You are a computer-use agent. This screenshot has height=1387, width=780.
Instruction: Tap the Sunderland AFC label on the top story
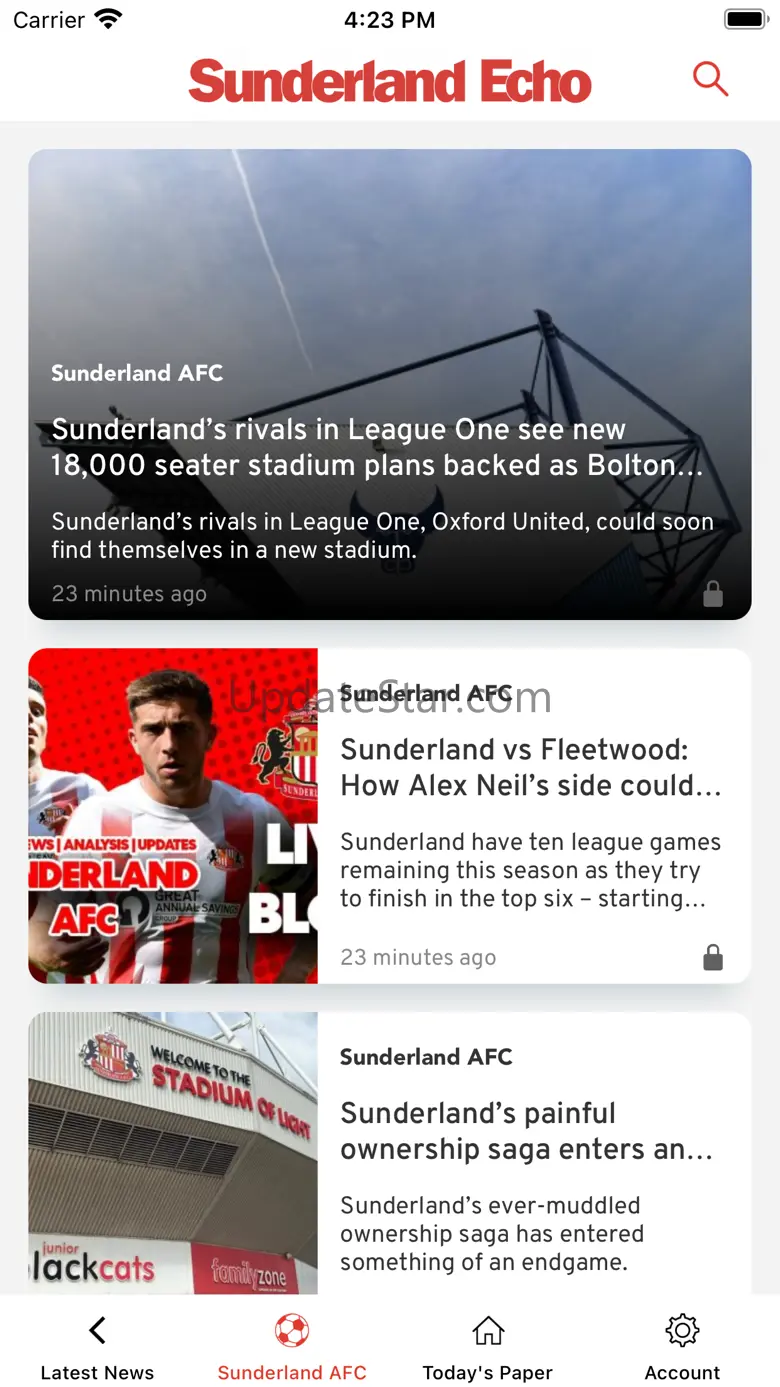[x=137, y=373]
